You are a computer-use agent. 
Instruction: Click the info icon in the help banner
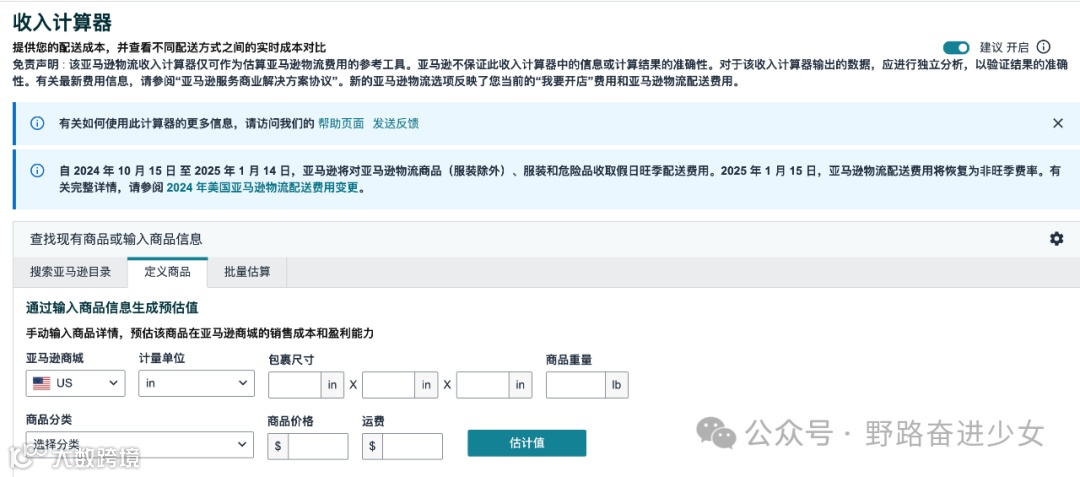(37, 123)
